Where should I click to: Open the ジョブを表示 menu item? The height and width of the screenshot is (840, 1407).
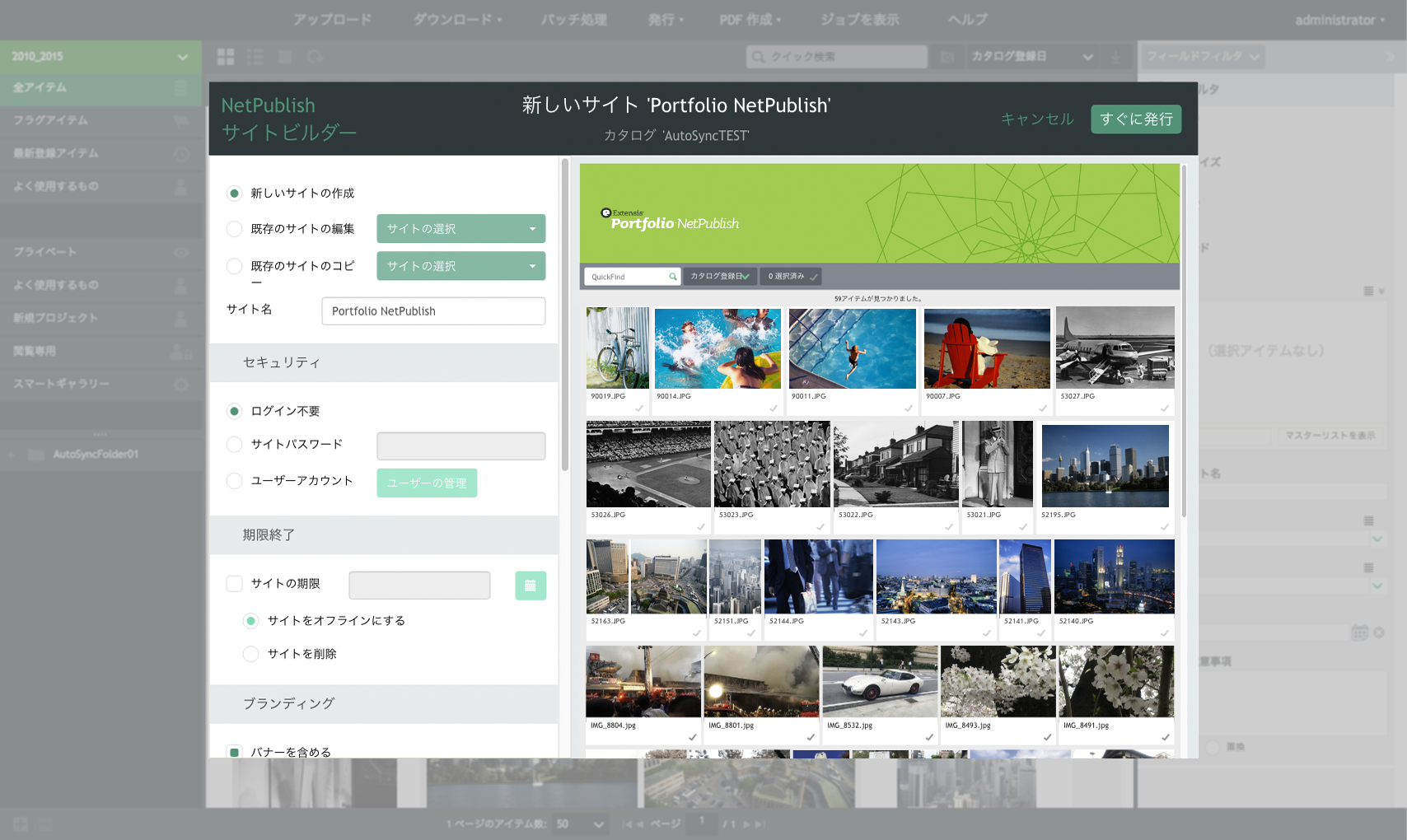pos(859,20)
